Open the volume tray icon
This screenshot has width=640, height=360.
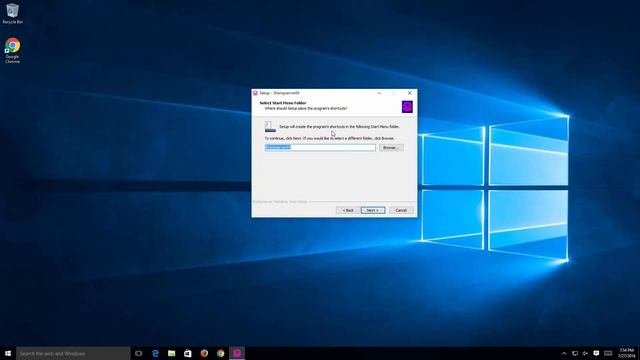pos(585,353)
